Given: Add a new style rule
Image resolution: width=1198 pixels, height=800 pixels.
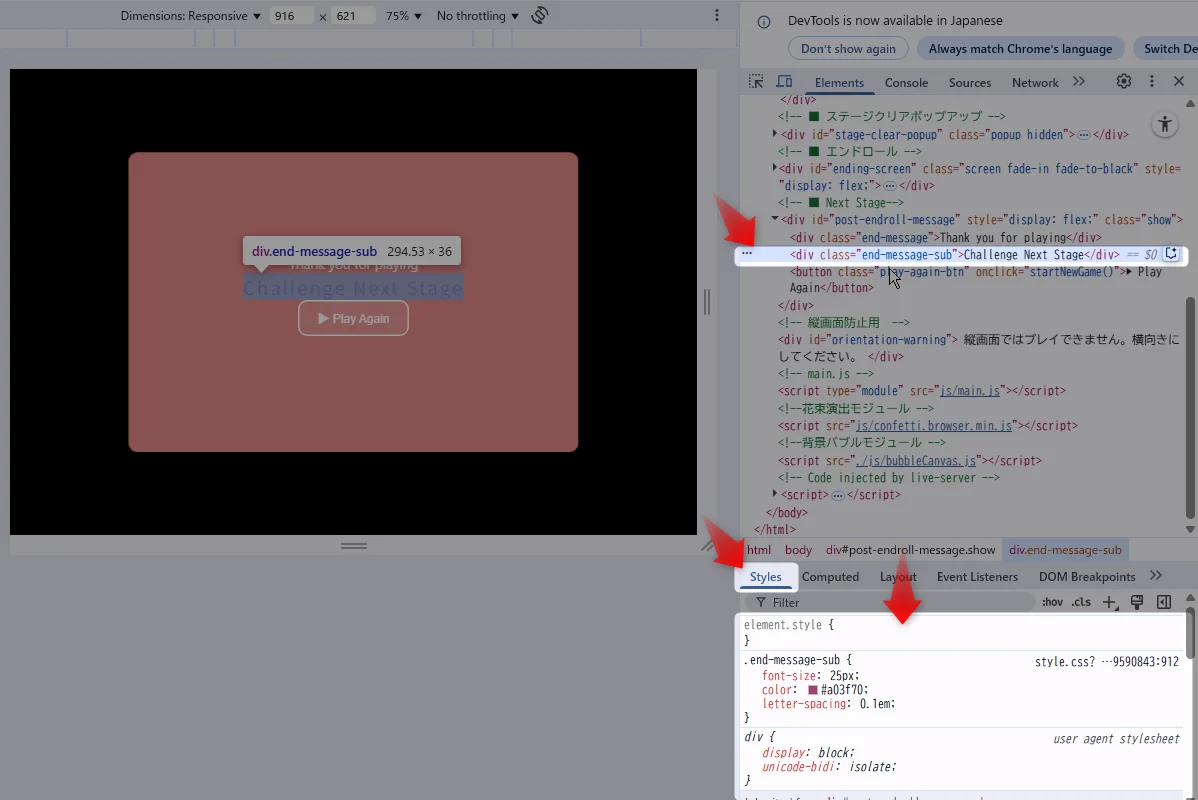Looking at the screenshot, I should pyautogui.click(x=1108, y=602).
